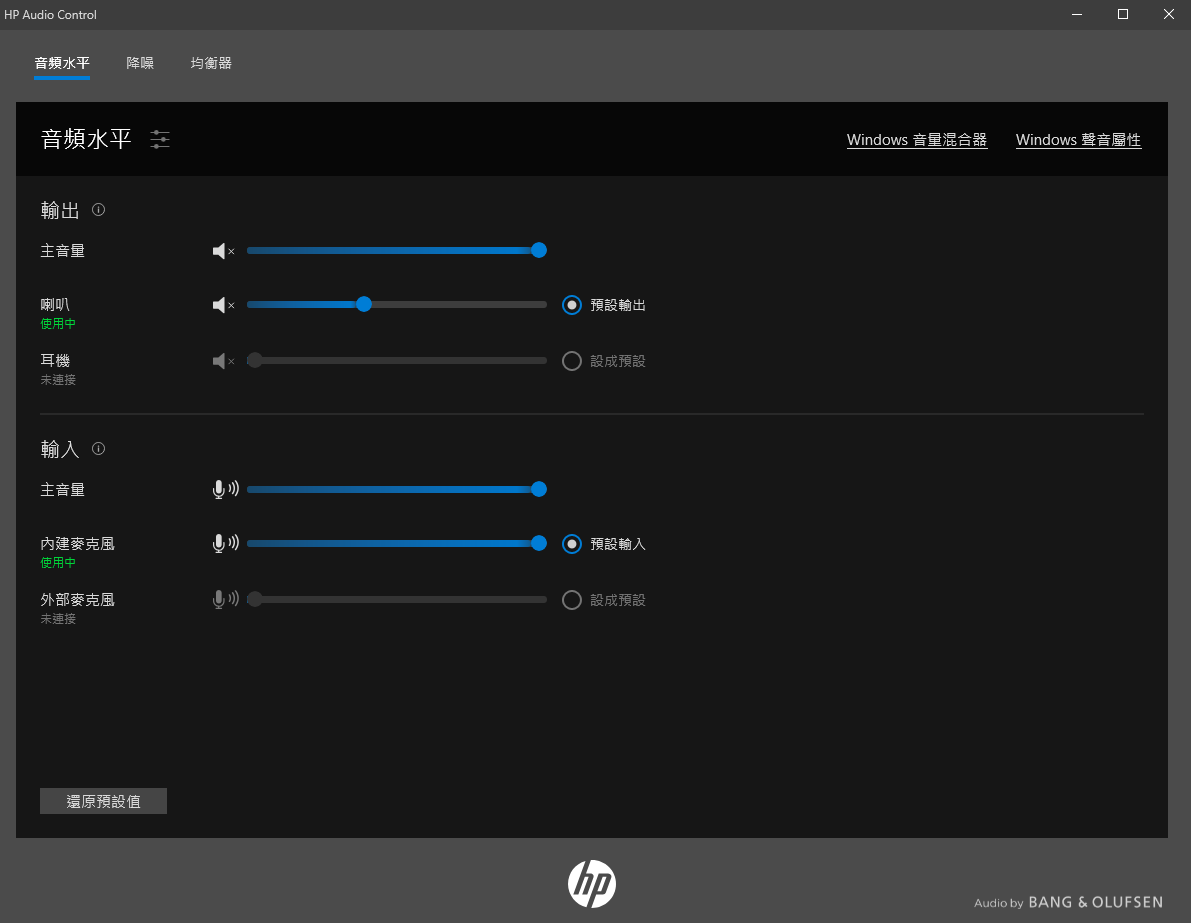This screenshot has width=1191, height=923.
Task: Open Windows 音量混合器 link
Action: 916,140
